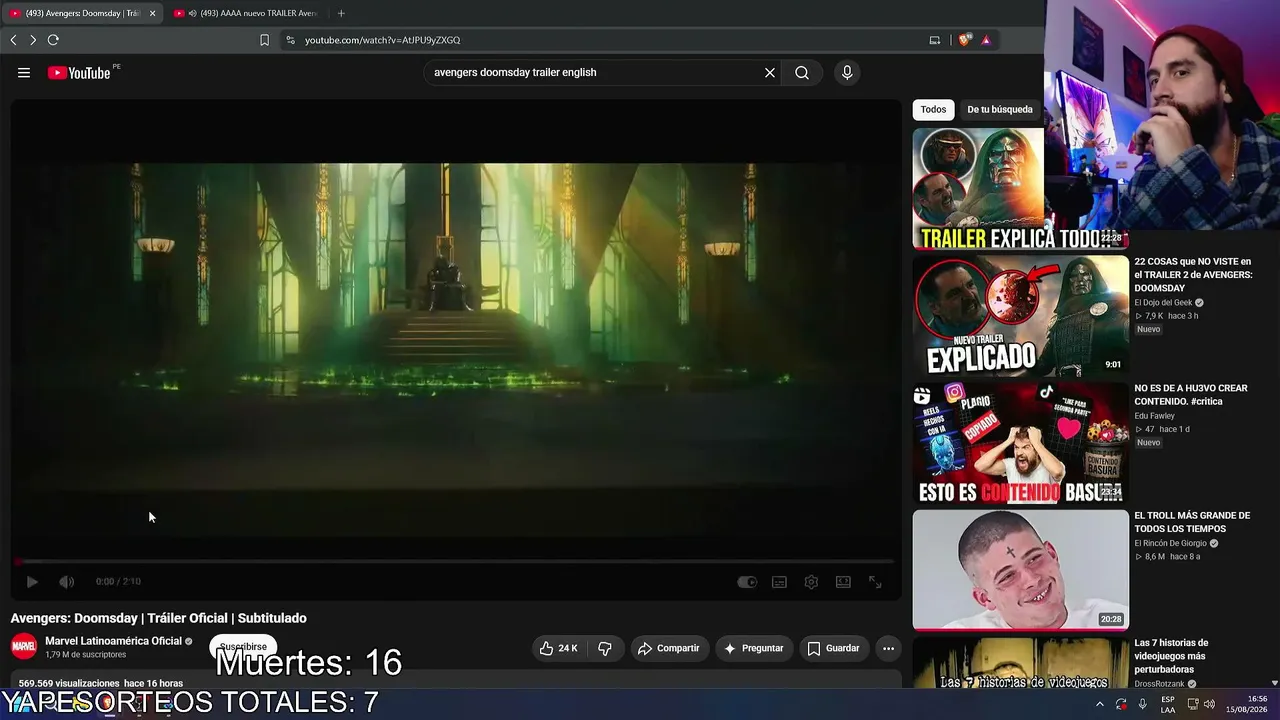The image size is (1280, 720).
Task: Open the Brave Rewards triangle icon
Action: point(986,40)
